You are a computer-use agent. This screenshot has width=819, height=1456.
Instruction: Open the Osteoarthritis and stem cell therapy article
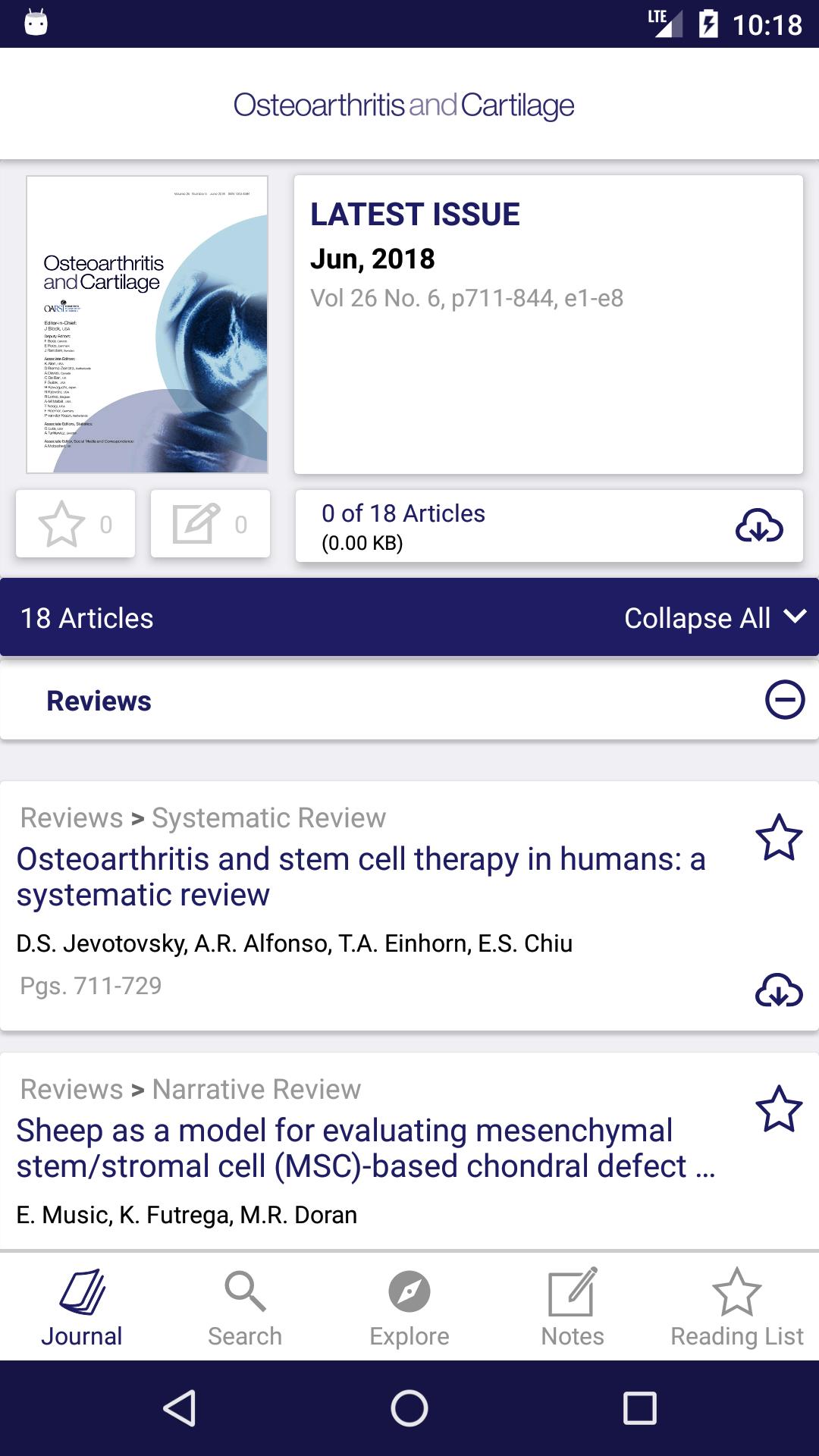(x=361, y=877)
